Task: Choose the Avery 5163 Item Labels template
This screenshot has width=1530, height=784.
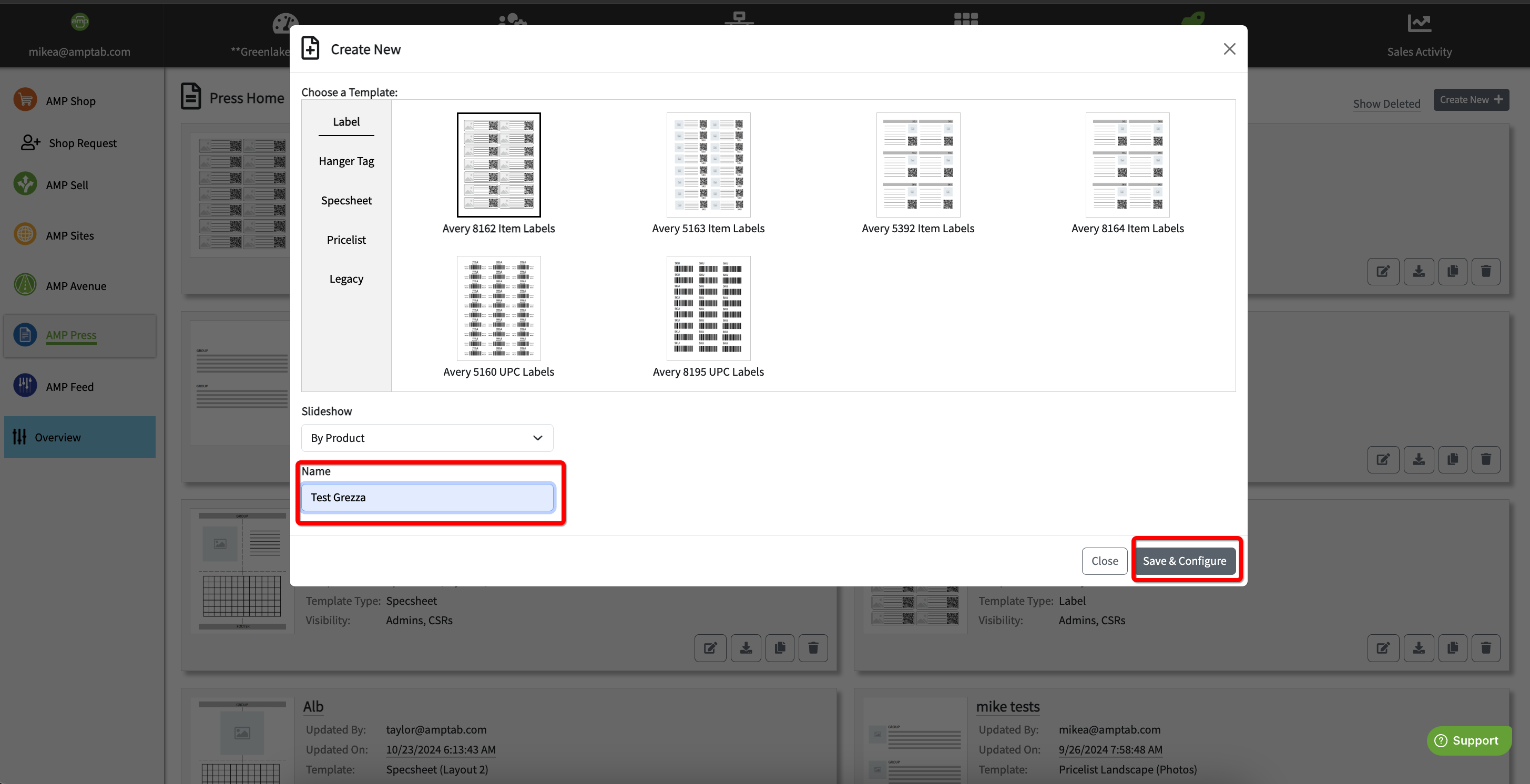Action: [708, 165]
